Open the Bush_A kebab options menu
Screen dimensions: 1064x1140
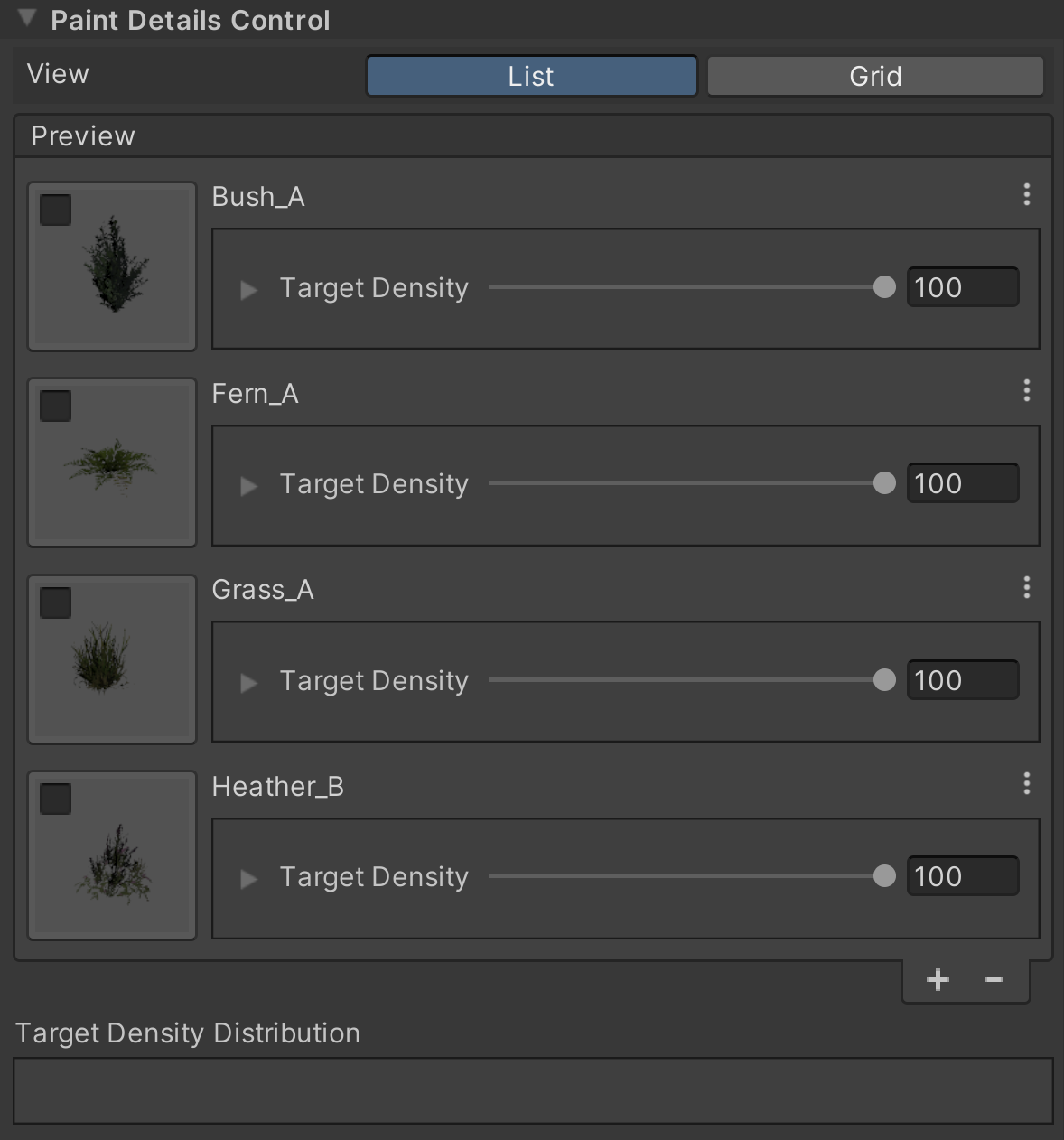click(x=1026, y=195)
